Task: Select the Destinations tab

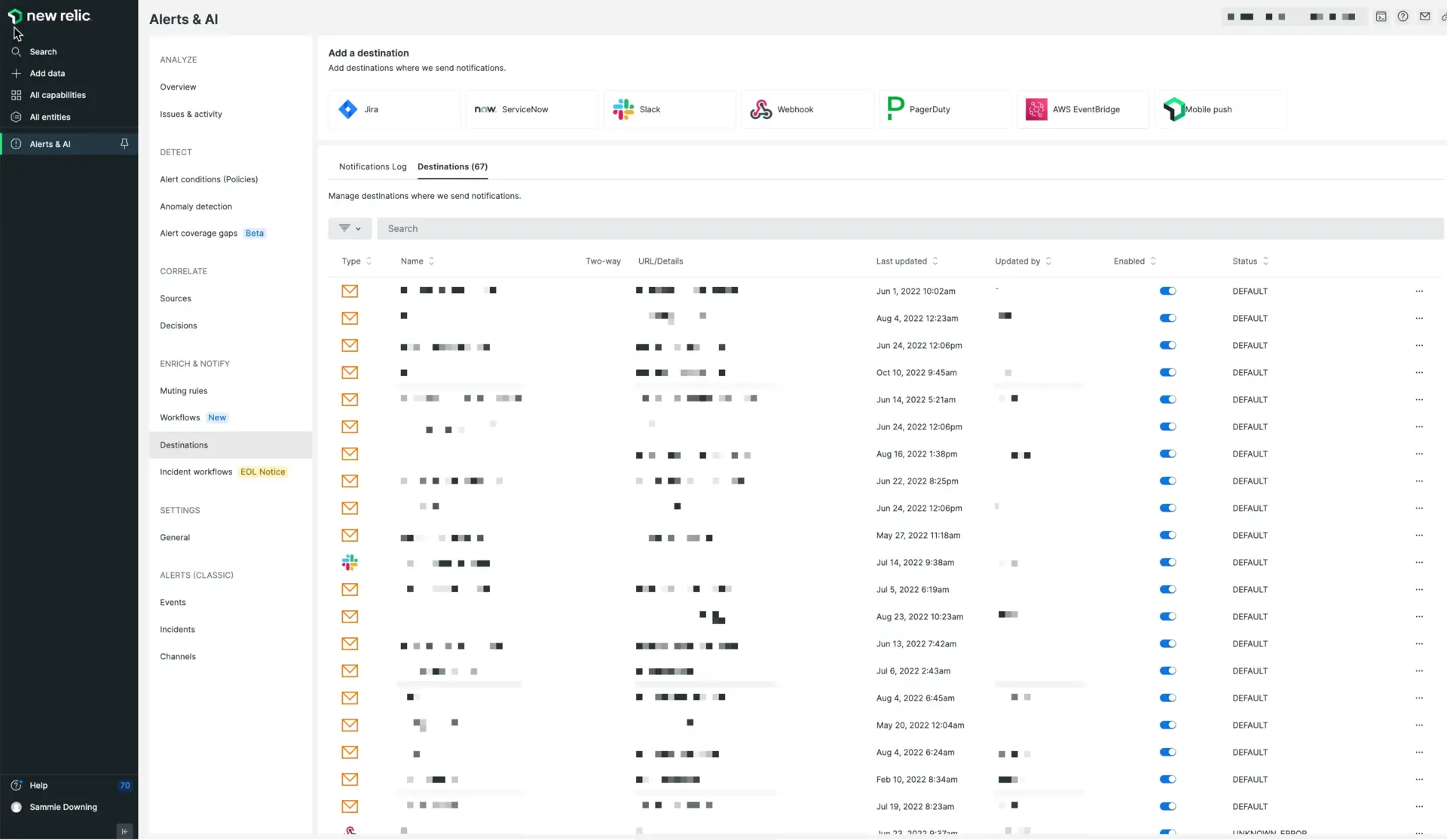Action: tap(452, 166)
